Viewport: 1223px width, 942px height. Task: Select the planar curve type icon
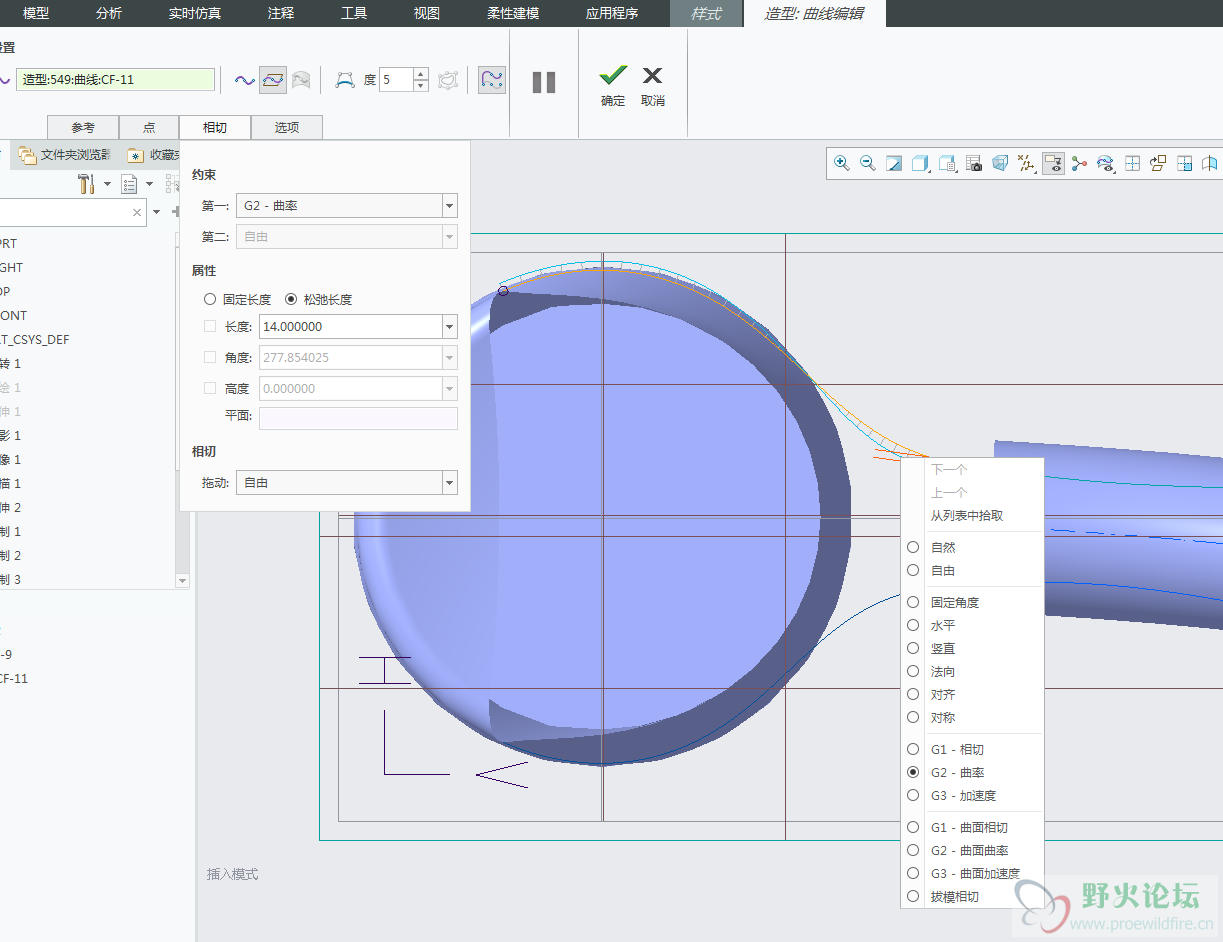(273, 80)
